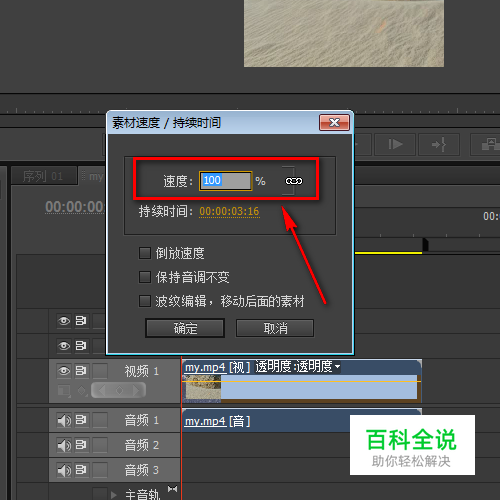Click the Go to Out Point button
Screen dimensions: 500x500
pyautogui.click(x=439, y=144)
